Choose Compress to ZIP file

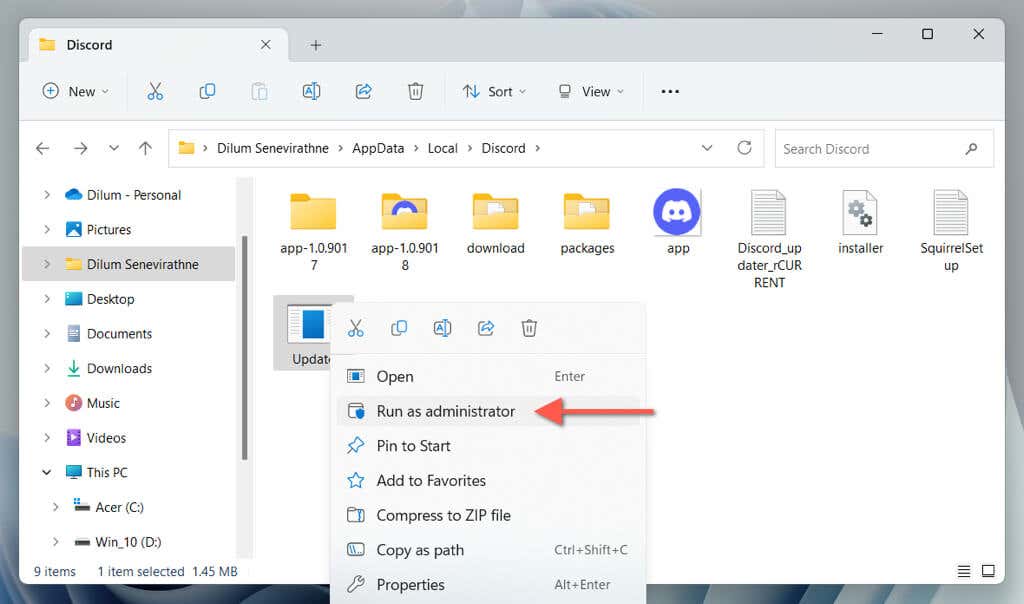[443, 515]
